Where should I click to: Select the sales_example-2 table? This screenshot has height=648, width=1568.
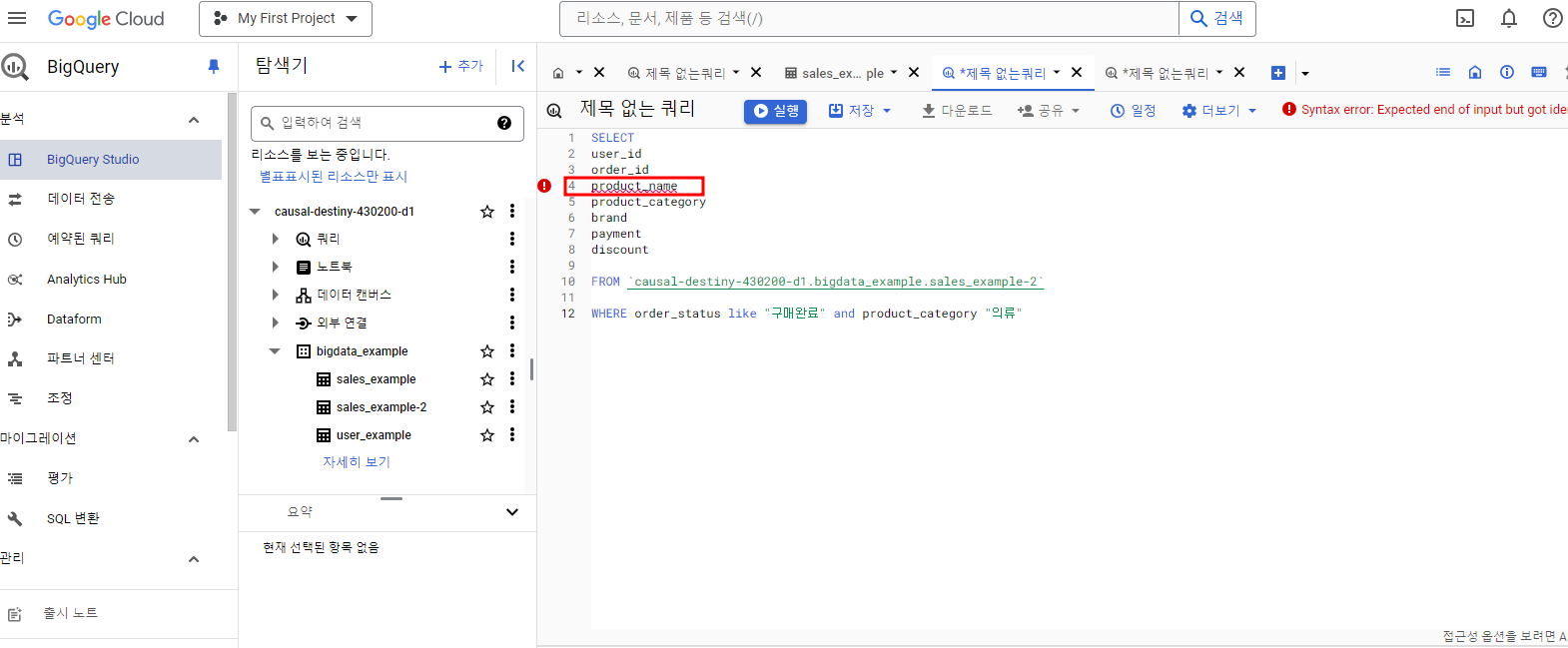tap(382, 407)
